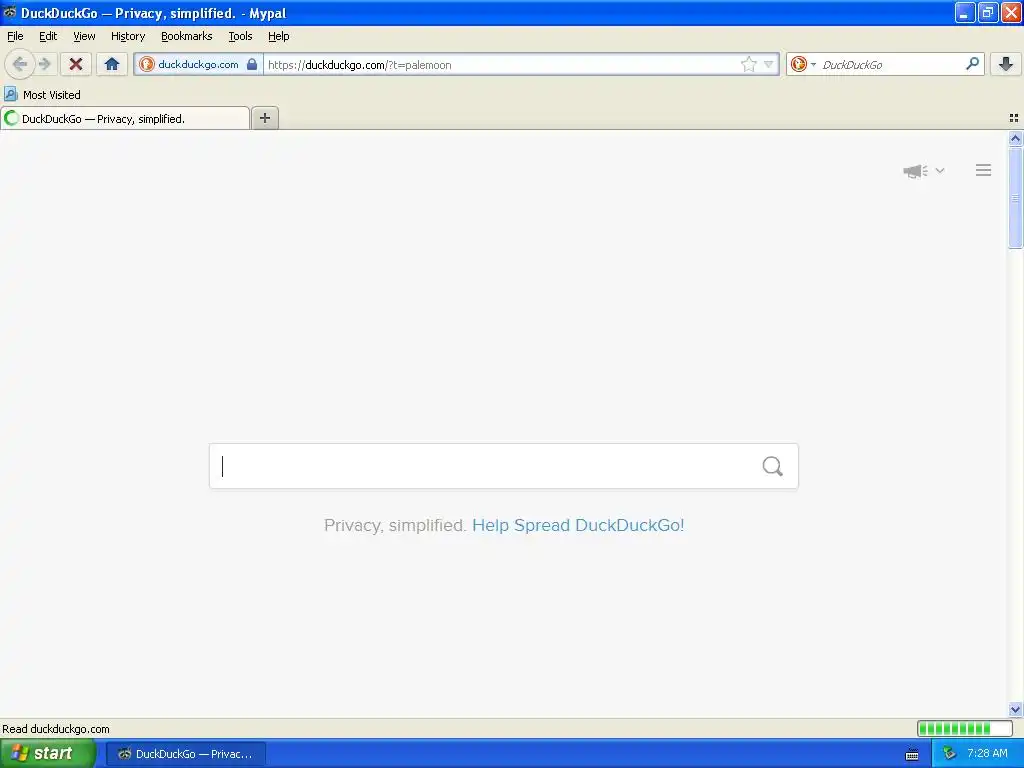Open the Downloads arrow button

1006,64
